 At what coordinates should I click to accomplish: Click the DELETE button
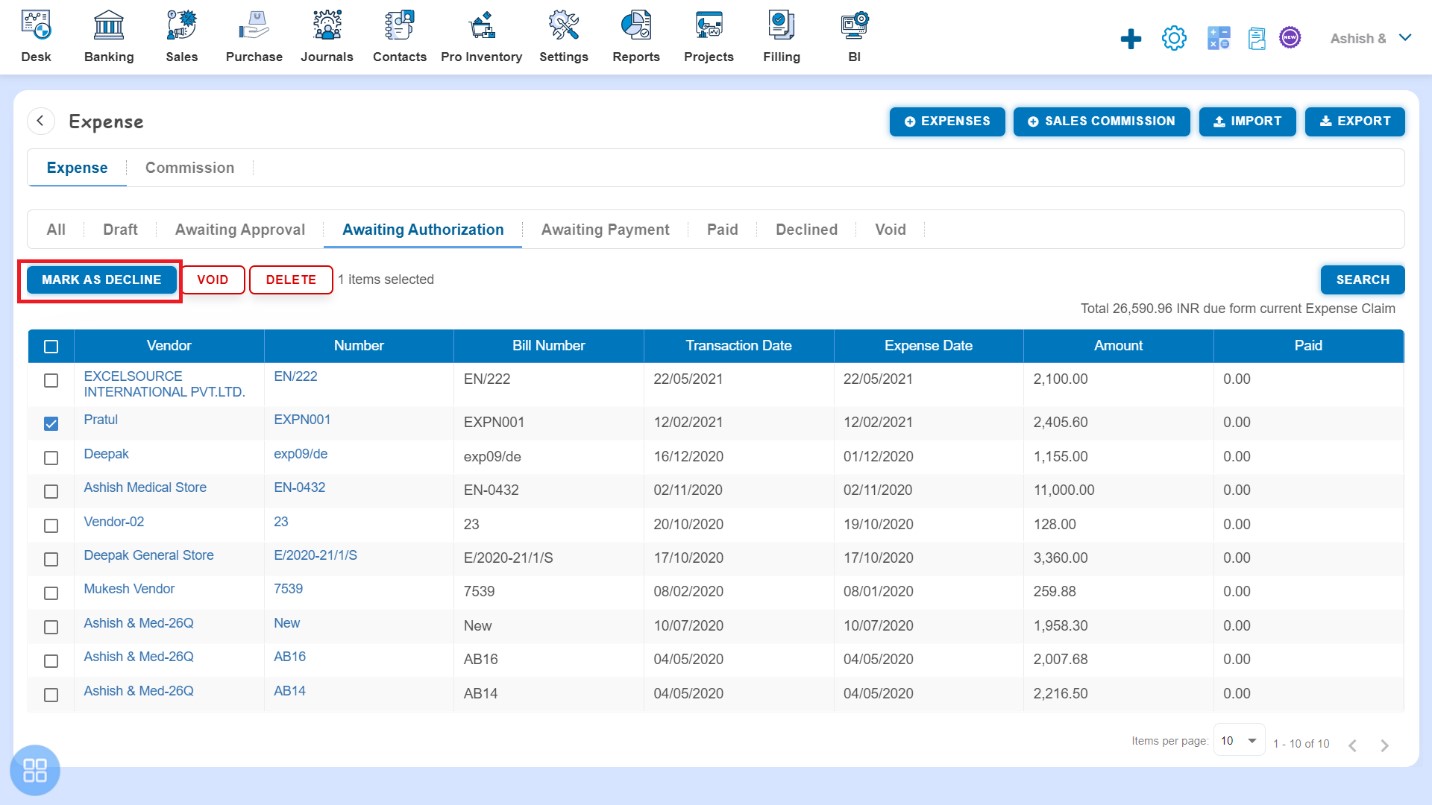pos(291,280)
